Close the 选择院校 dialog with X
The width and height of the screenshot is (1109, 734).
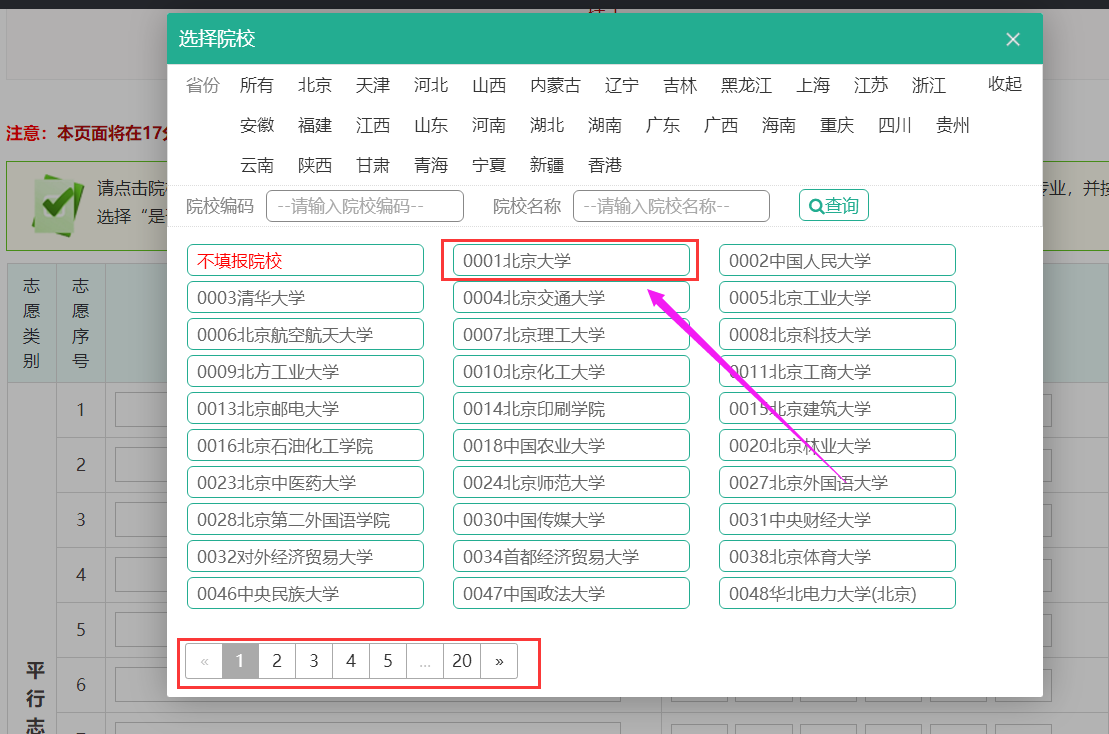1013,39
